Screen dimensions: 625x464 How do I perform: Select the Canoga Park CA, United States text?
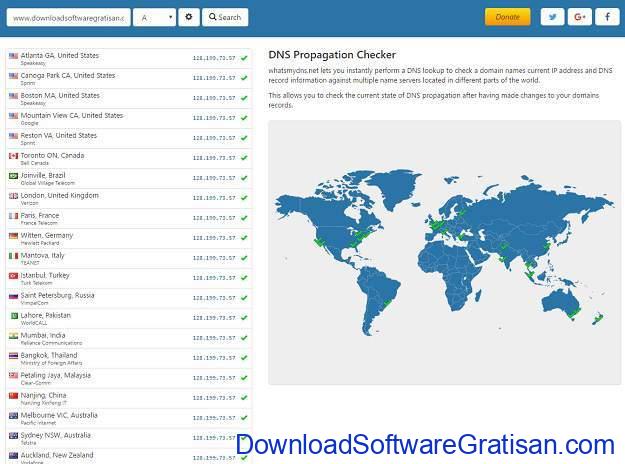click(68, 75)
